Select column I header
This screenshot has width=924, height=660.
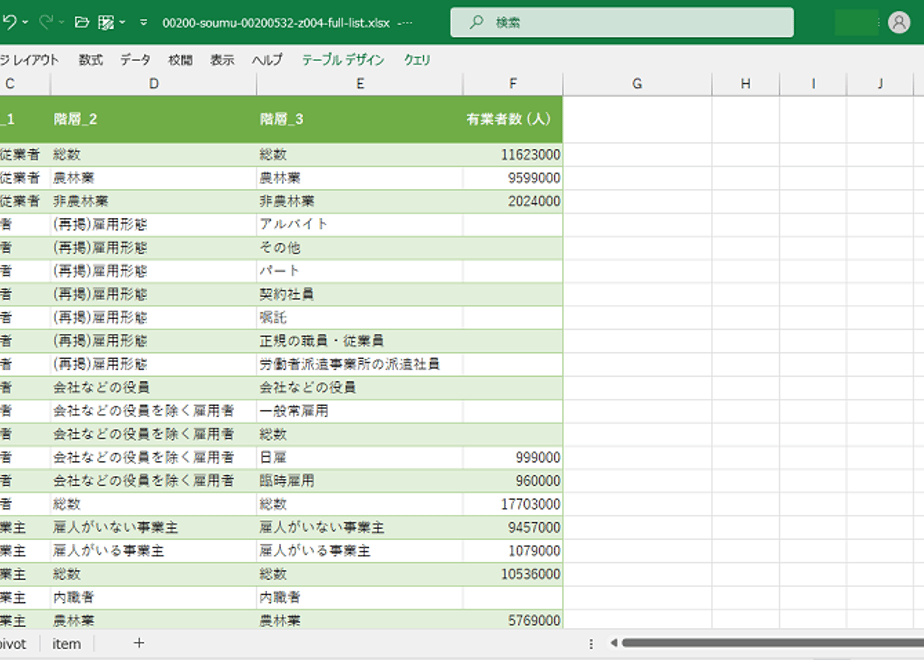[x=813, y=84]
